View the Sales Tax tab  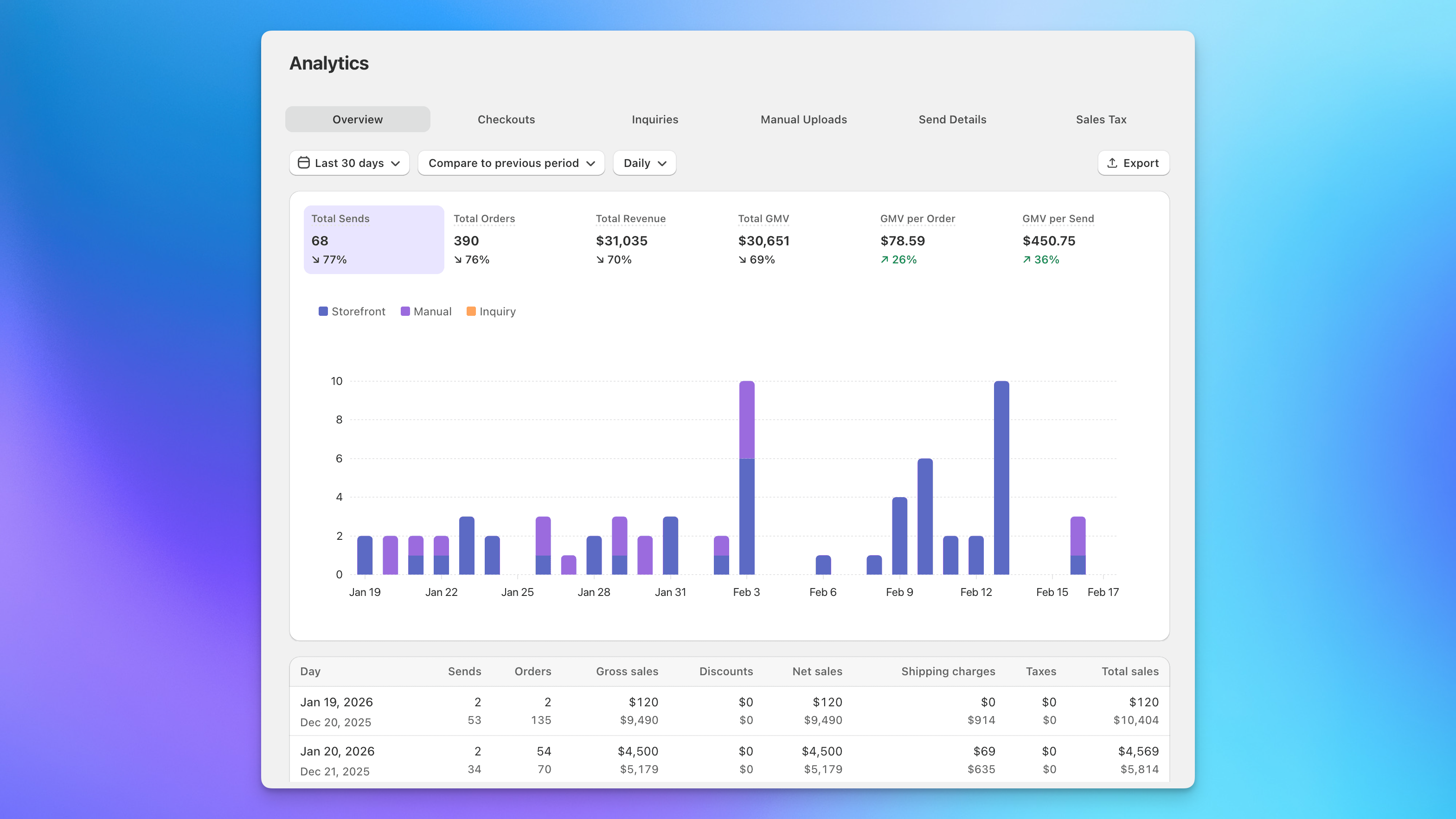point(1101,119)
